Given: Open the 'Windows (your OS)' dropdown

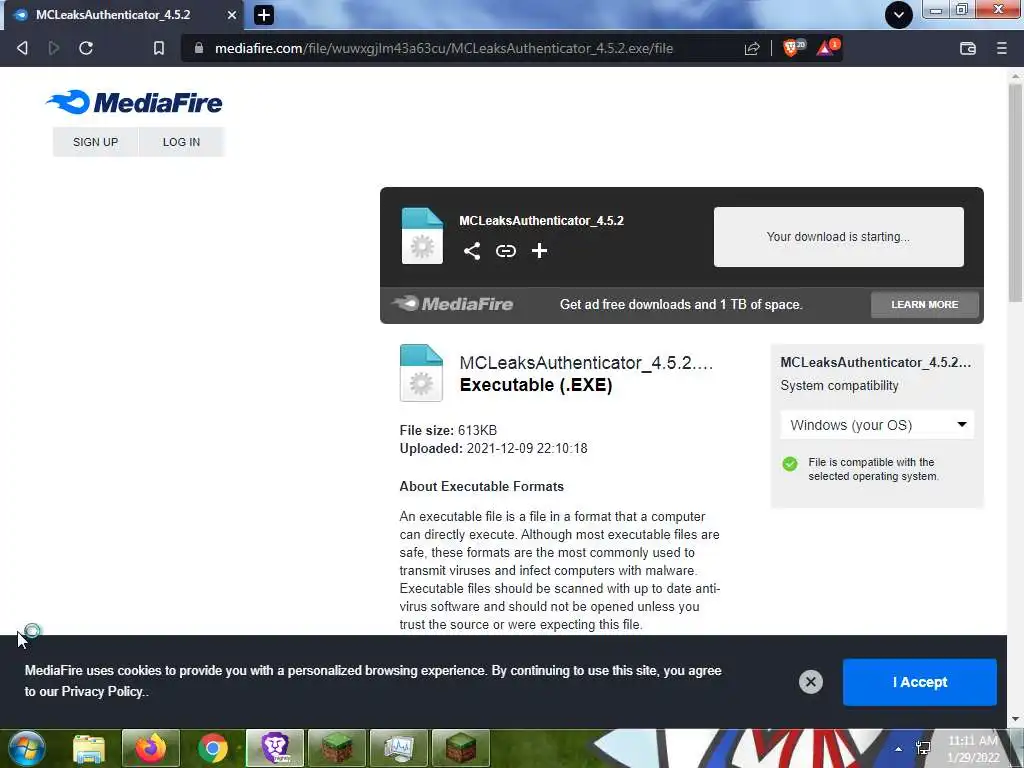Looking at the screenshot, I should [877, 424].
